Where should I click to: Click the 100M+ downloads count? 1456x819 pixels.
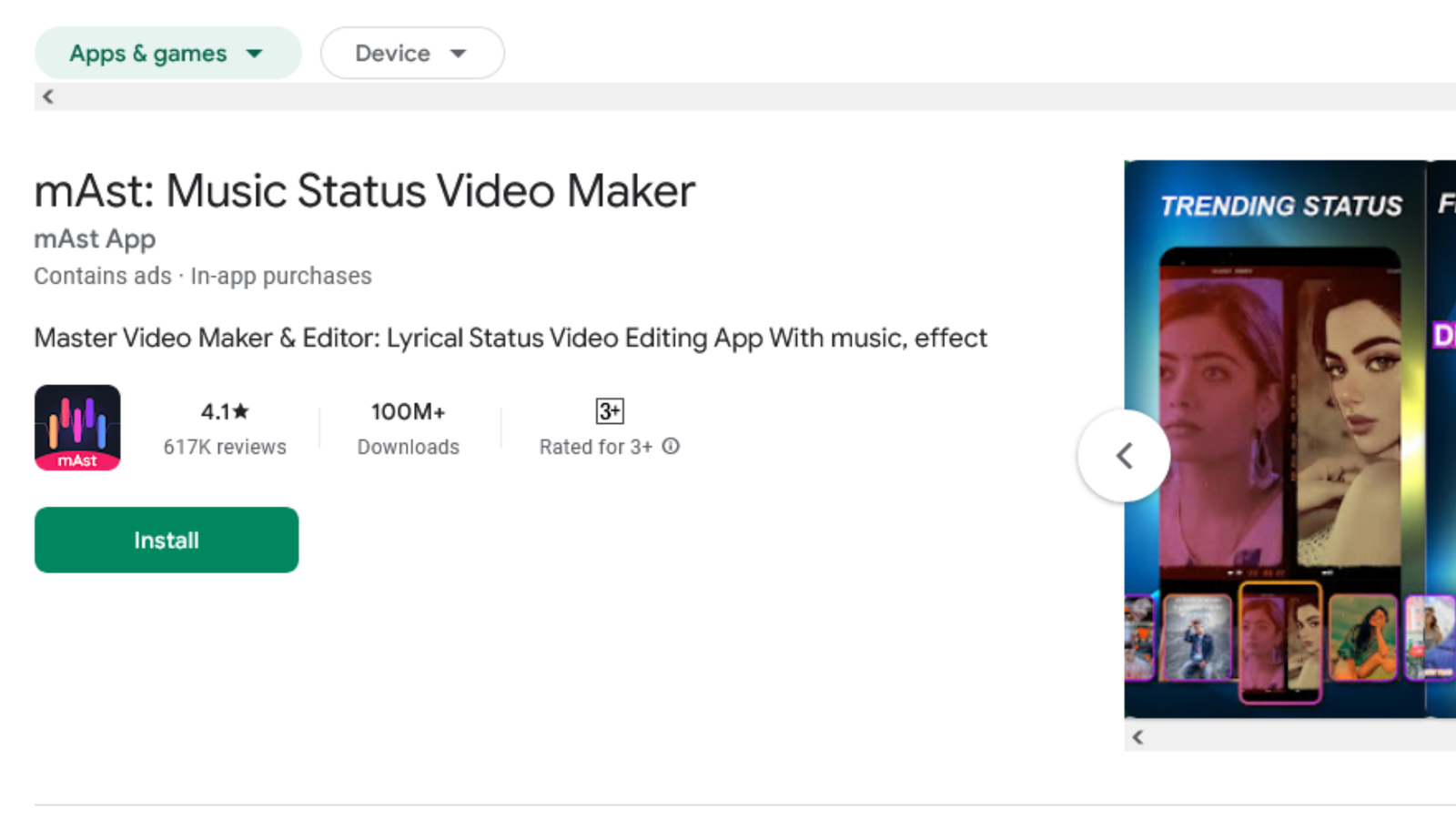[408, 411]
